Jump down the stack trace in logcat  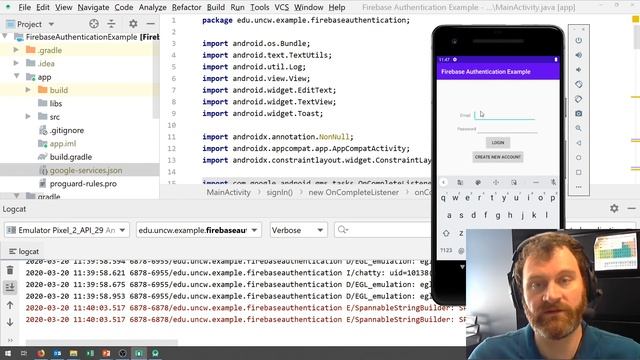10,322
